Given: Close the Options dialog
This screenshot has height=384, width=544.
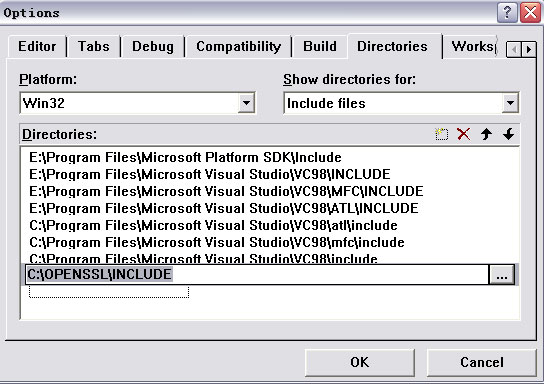Looking at the screenshot, I should click(530, 13).
